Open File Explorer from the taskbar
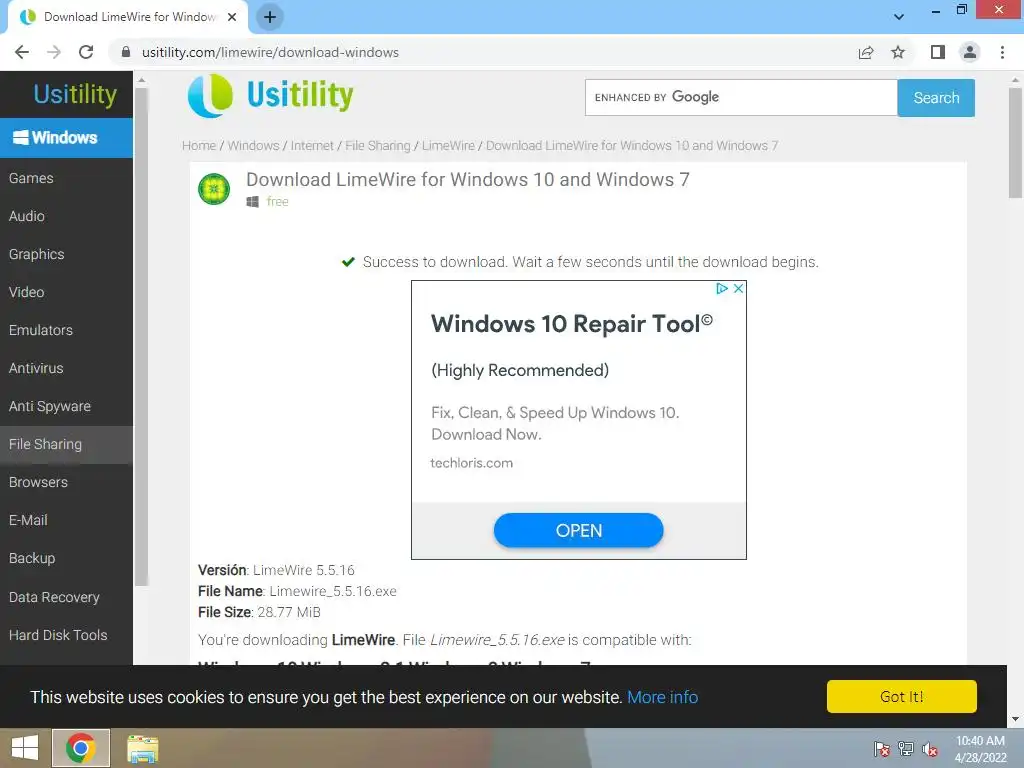This screenshot has height=768, width=1024. (142, 748)
